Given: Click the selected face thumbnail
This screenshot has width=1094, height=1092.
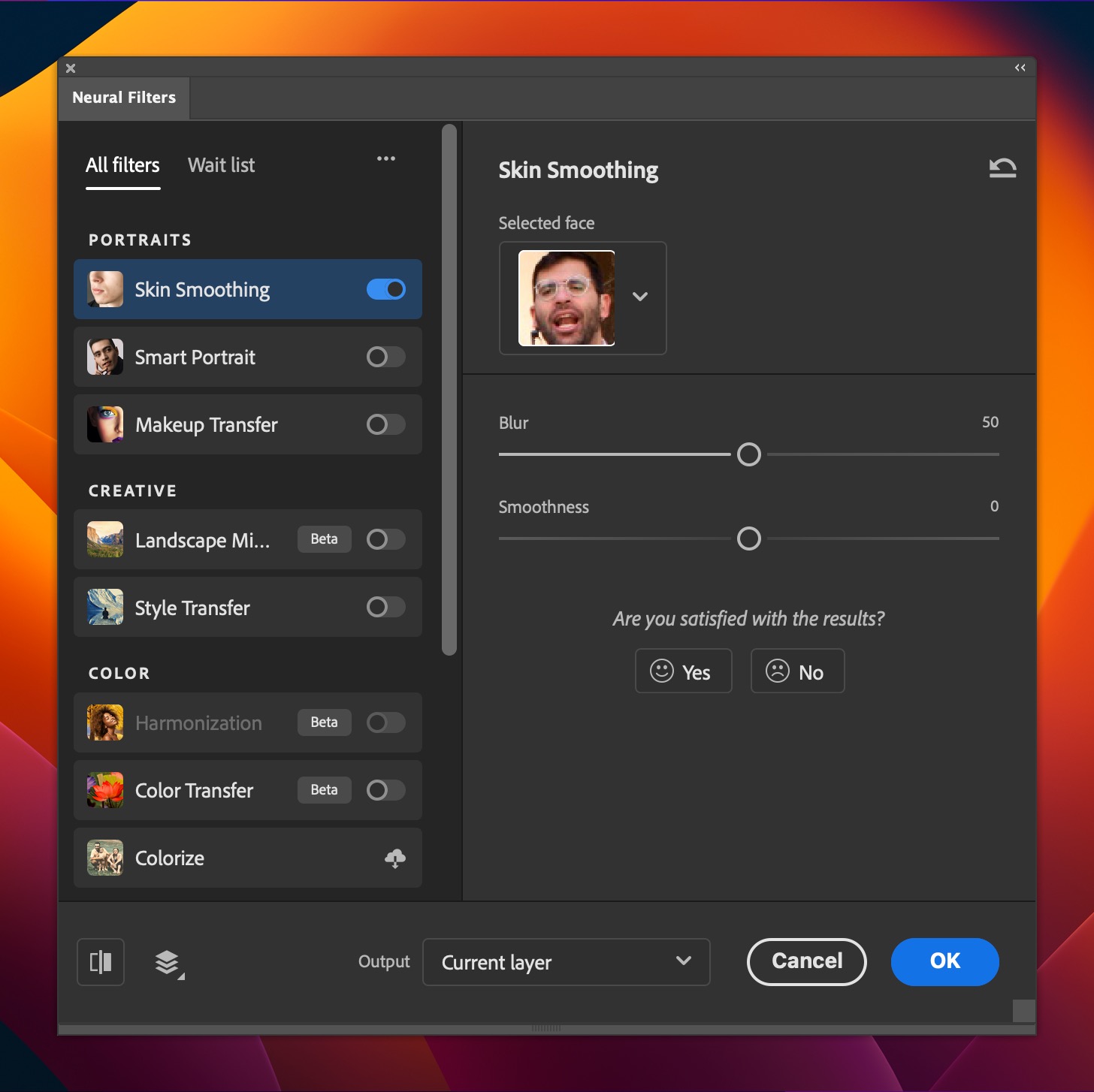Looking at the screenshot, I should (567, 298).
